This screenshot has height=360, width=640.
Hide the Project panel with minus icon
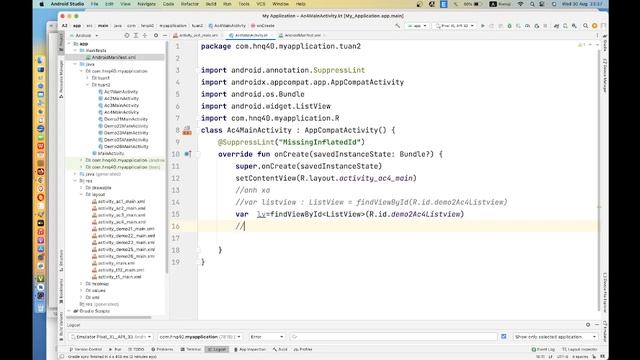(164, 36)
